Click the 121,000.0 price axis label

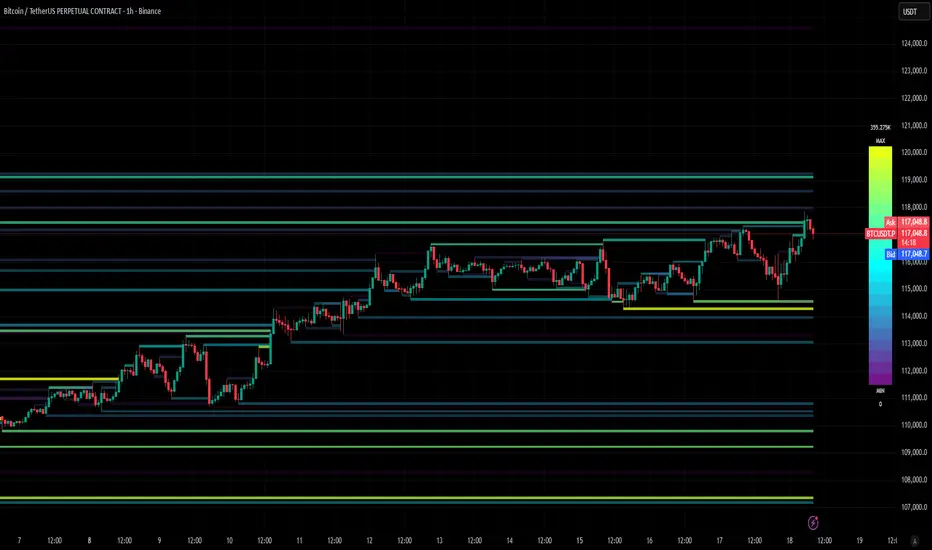click(914, 125)
